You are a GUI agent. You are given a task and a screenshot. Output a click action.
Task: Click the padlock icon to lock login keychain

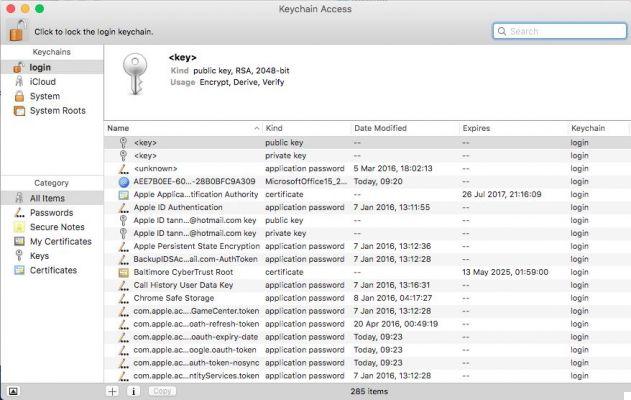pos(17,31)
